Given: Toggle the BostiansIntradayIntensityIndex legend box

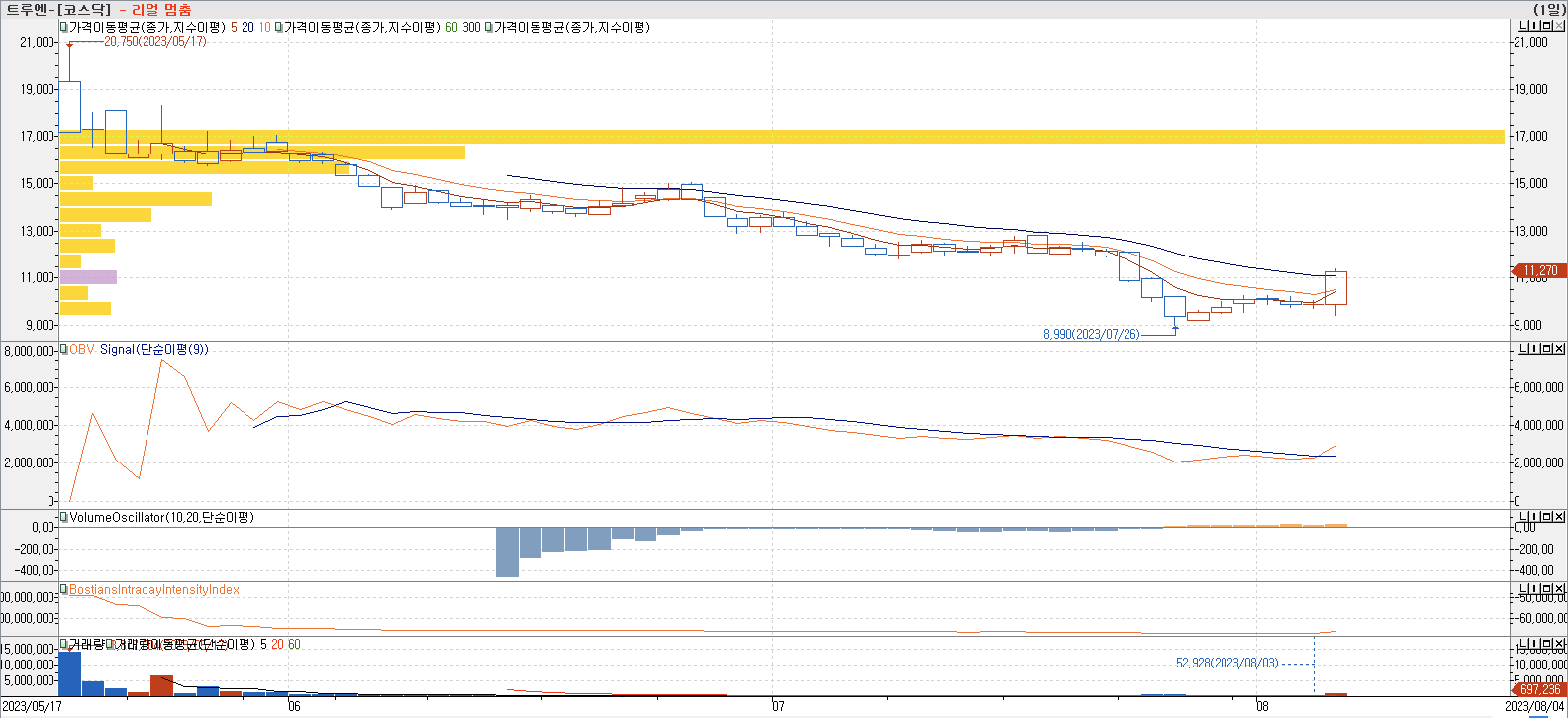Looking at the screenshot, I should 63,590.
